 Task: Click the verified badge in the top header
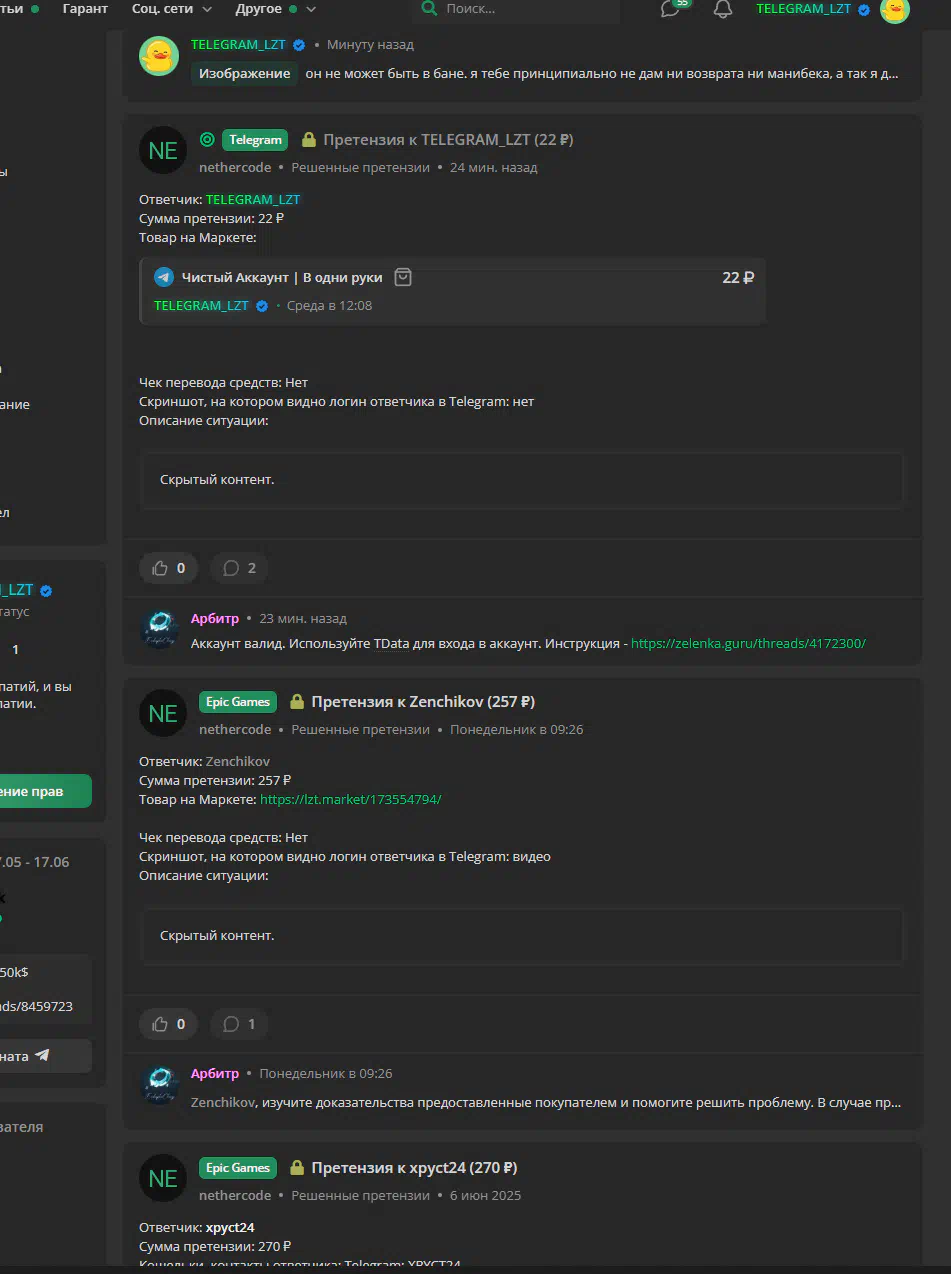point(864,9)
